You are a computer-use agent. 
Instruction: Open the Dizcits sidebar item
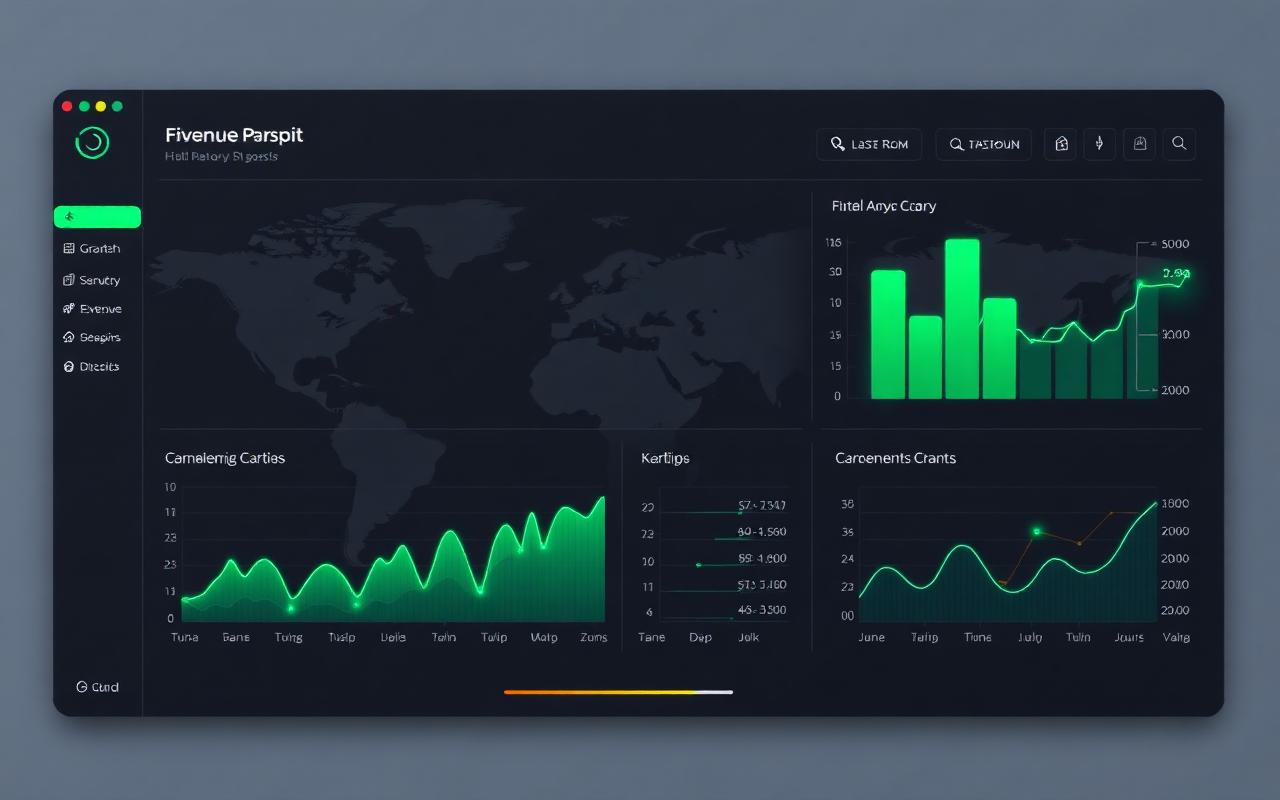(91, 366)
